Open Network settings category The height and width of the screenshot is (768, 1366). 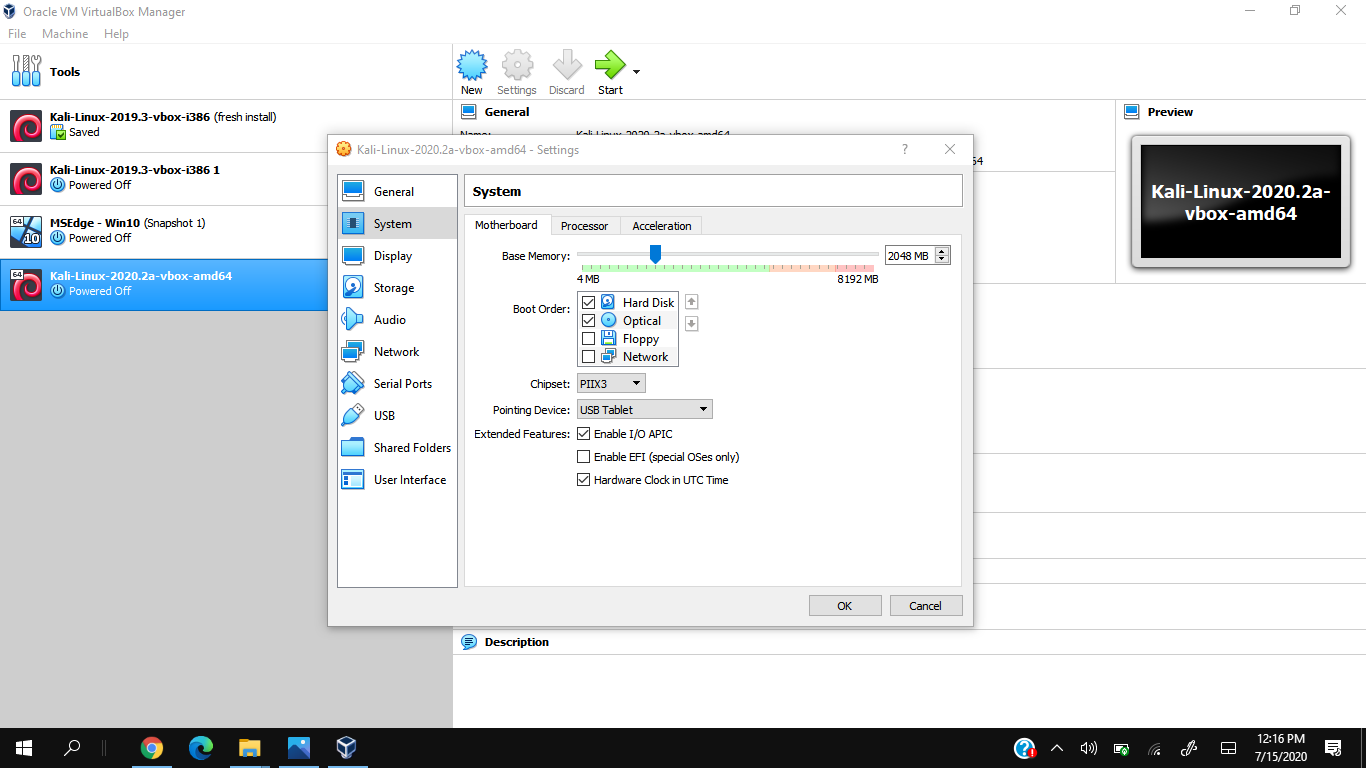pyautogui.click(x=397, y=352)
